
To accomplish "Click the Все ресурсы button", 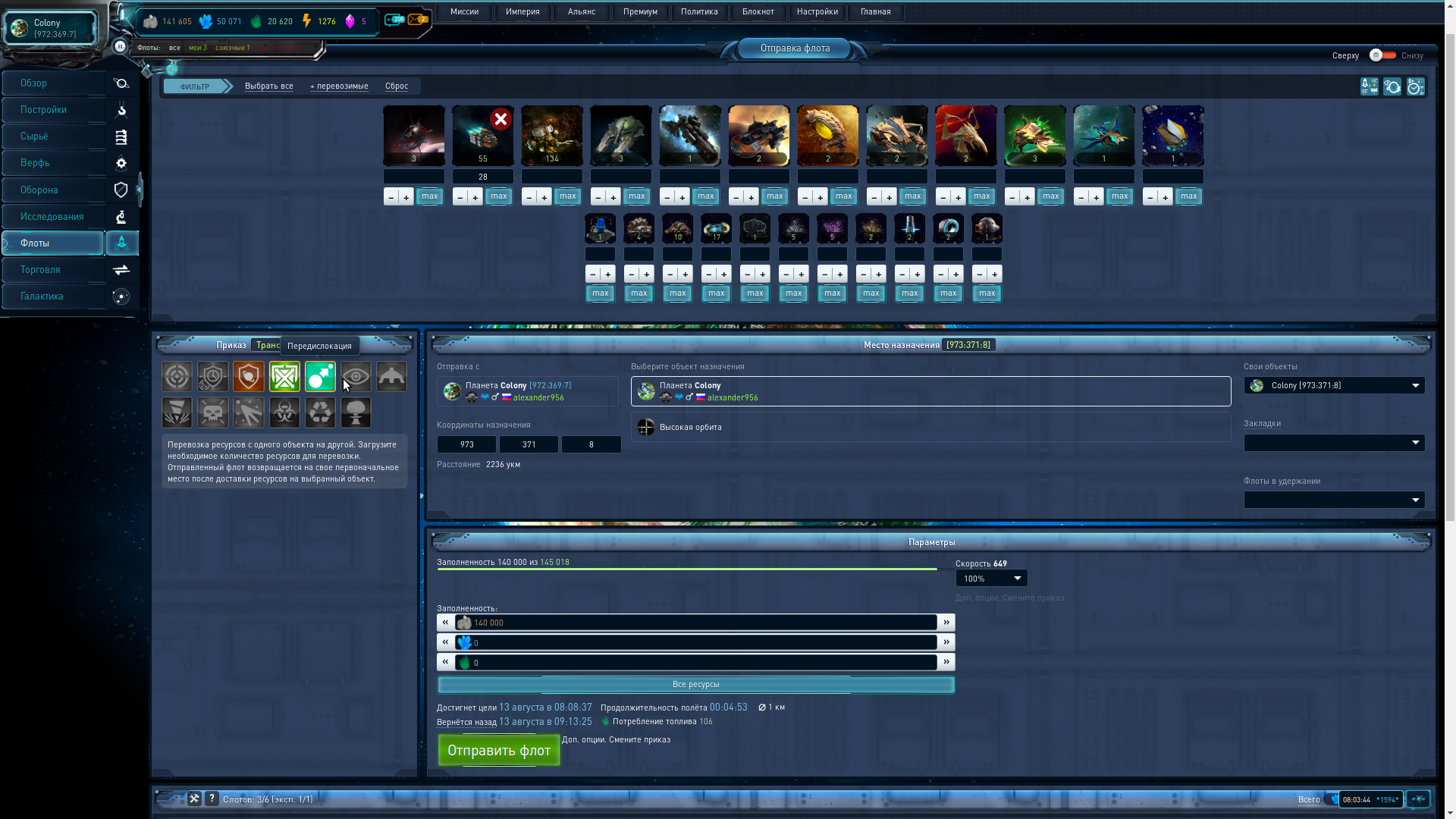I will pos(695,685).
